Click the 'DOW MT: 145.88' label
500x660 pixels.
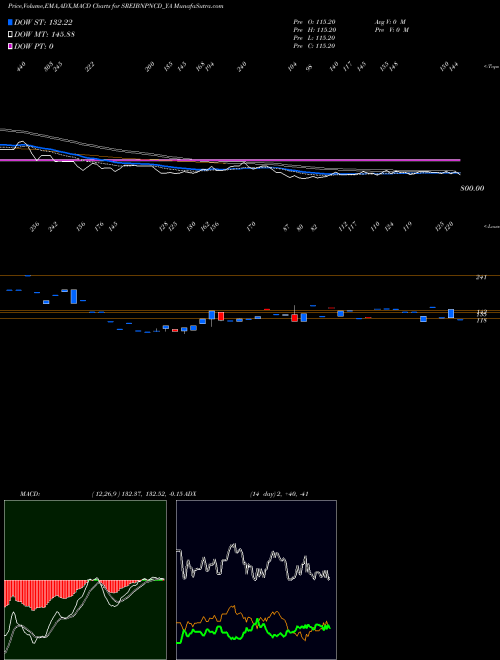click(x=45, y=35)
